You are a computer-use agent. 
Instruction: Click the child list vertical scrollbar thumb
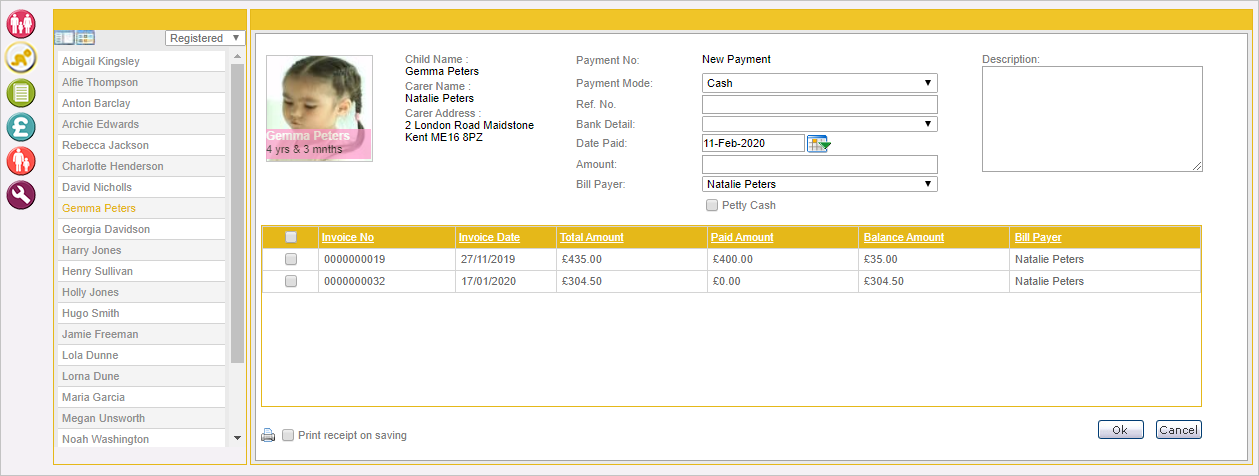[237, 213]
